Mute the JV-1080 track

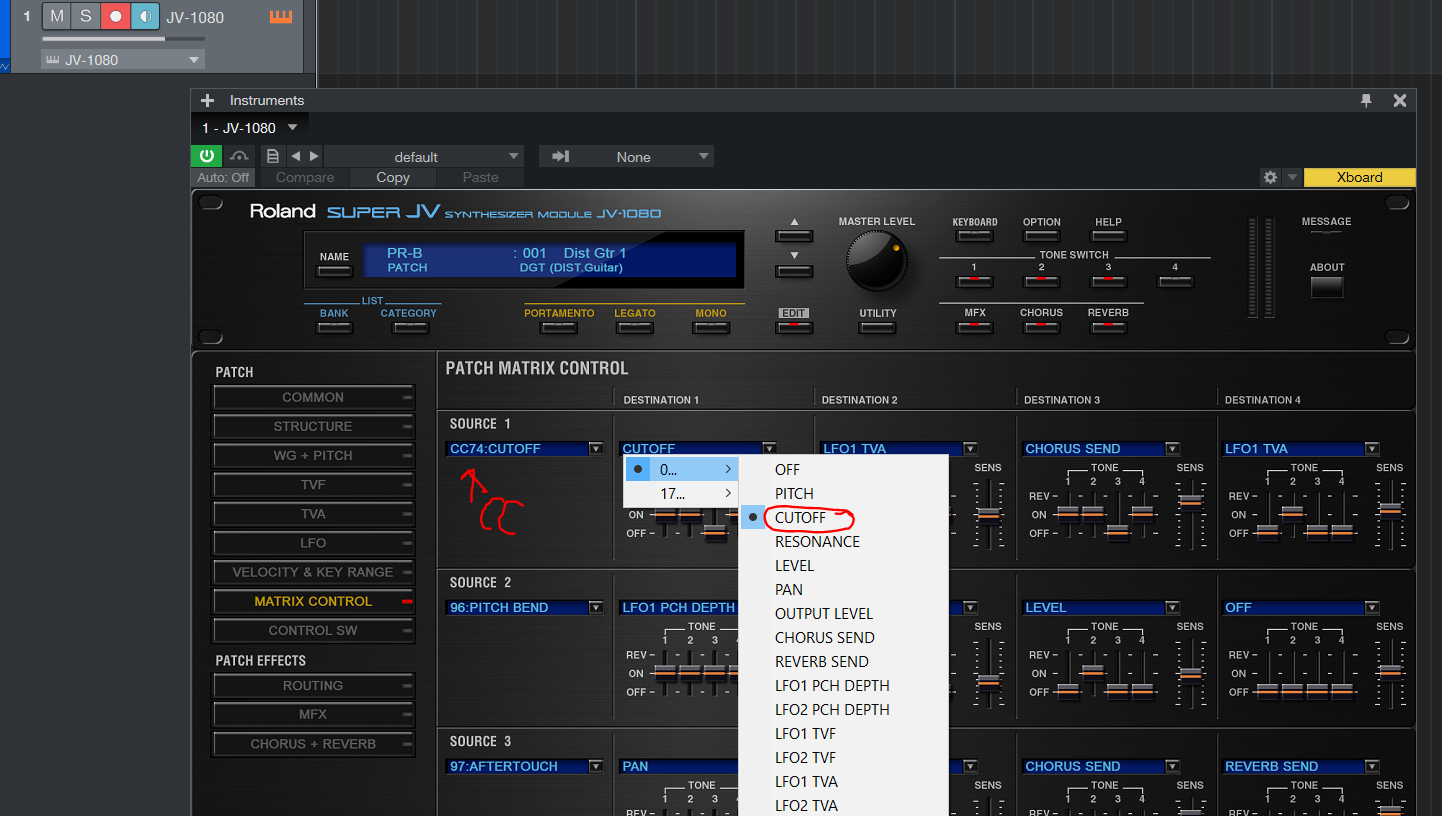point(57,17)
